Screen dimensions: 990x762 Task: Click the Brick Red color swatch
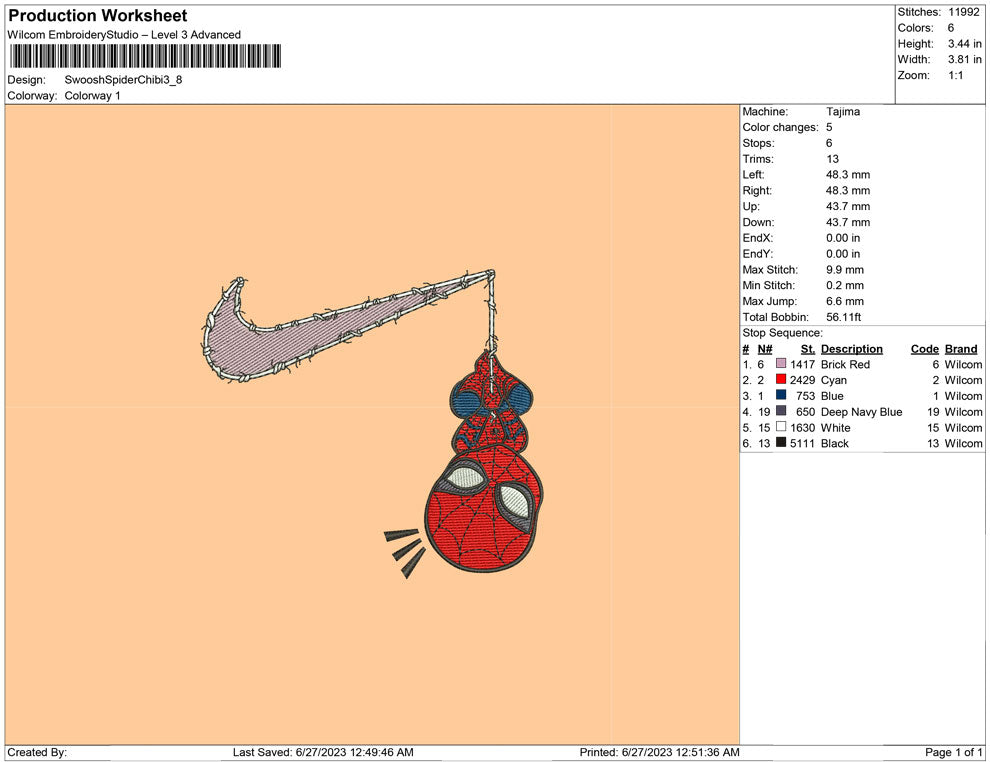(781, 365)
